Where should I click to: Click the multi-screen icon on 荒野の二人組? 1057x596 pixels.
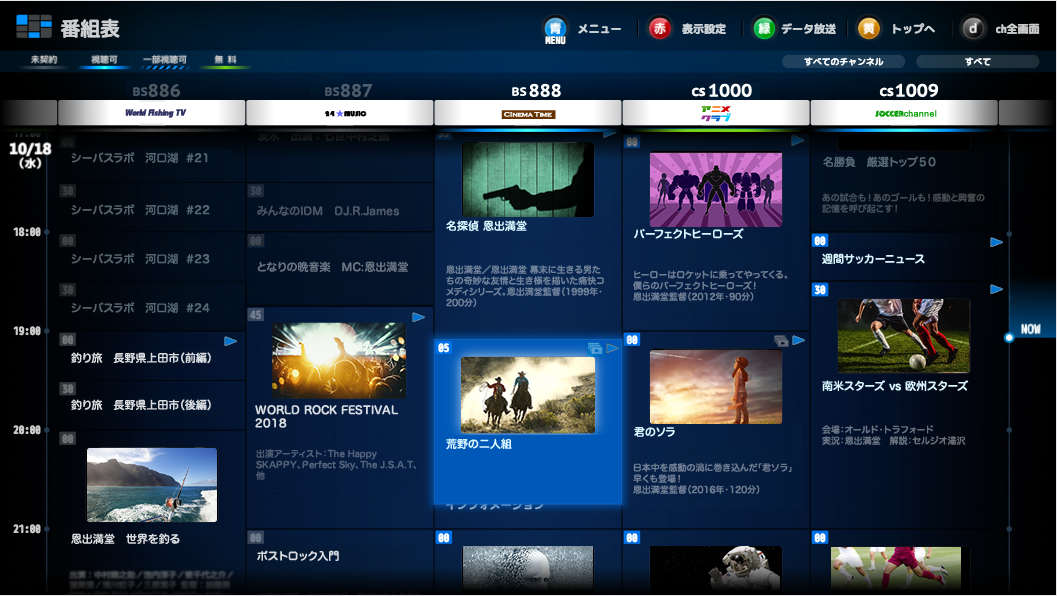595,349
